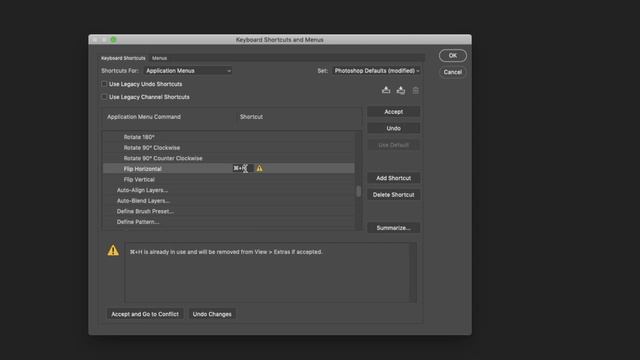Click the Add Shortcut button
This screenshot has width=640, height=360.
click(x=393, y=178)
